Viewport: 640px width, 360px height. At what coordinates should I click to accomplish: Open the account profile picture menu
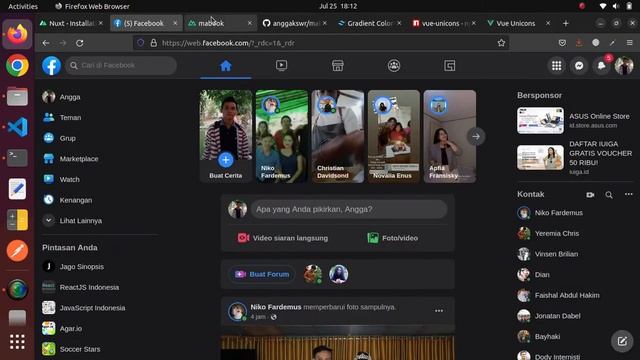tap(624, 66)
